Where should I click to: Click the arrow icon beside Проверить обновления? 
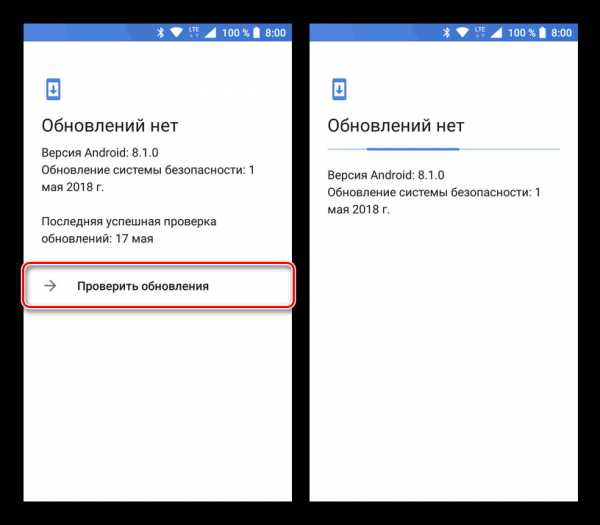50,285
